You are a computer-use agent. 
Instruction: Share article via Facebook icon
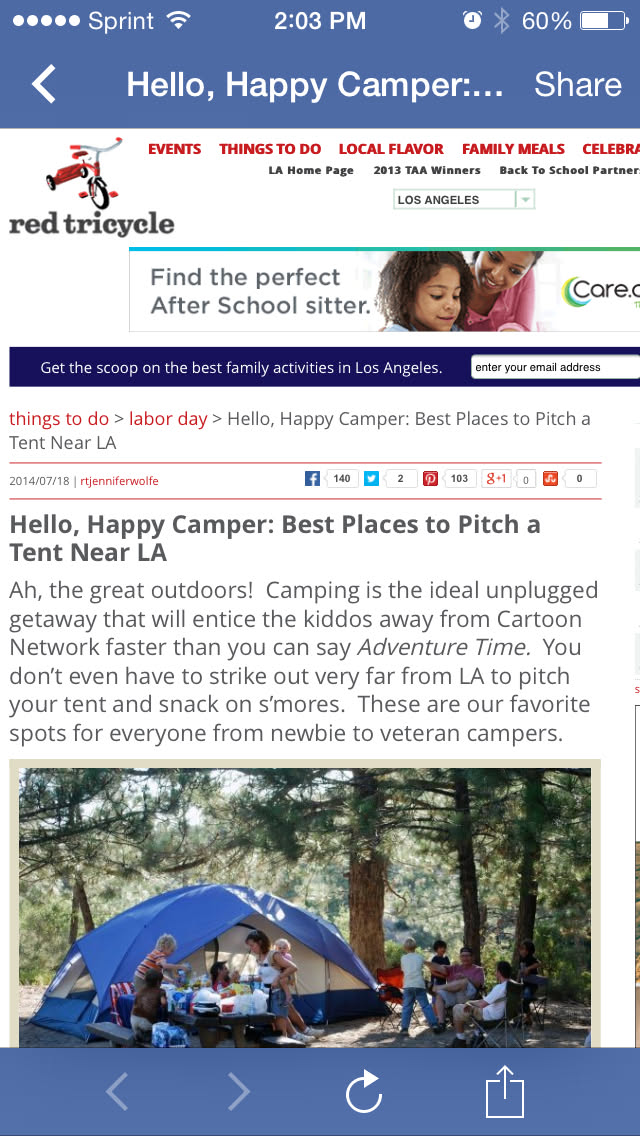313,479
